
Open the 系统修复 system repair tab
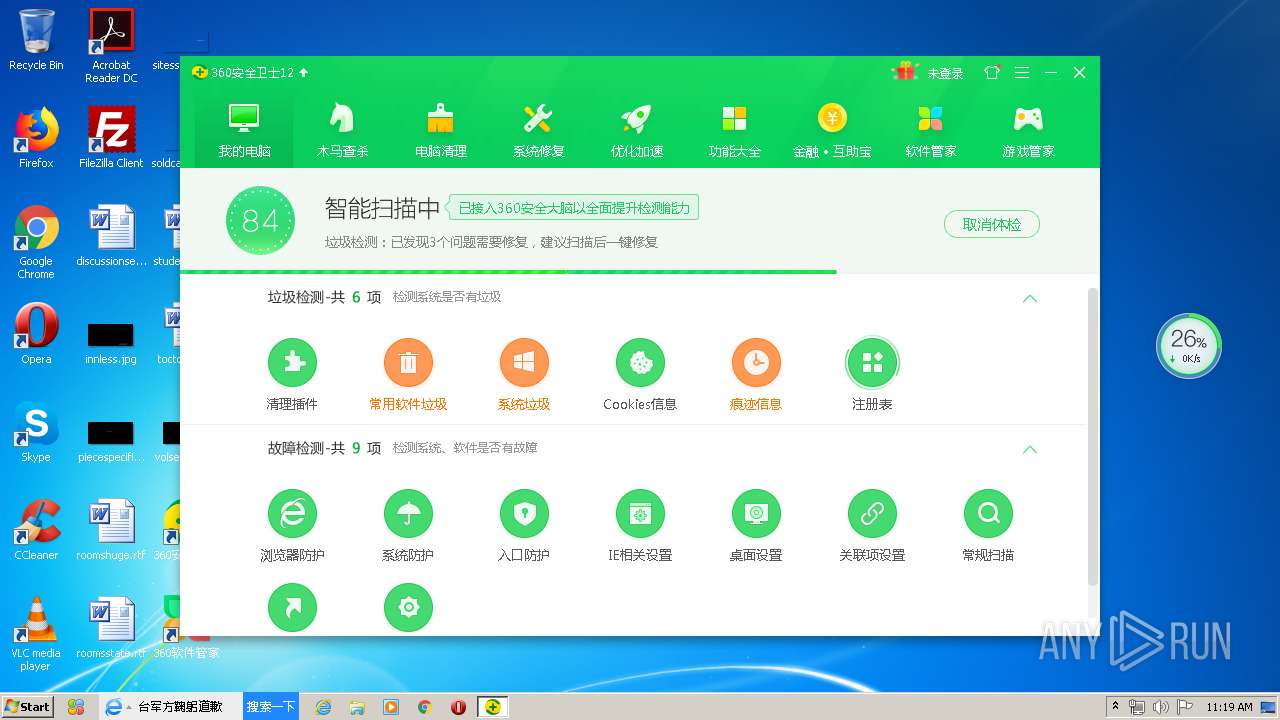point(538,131)
